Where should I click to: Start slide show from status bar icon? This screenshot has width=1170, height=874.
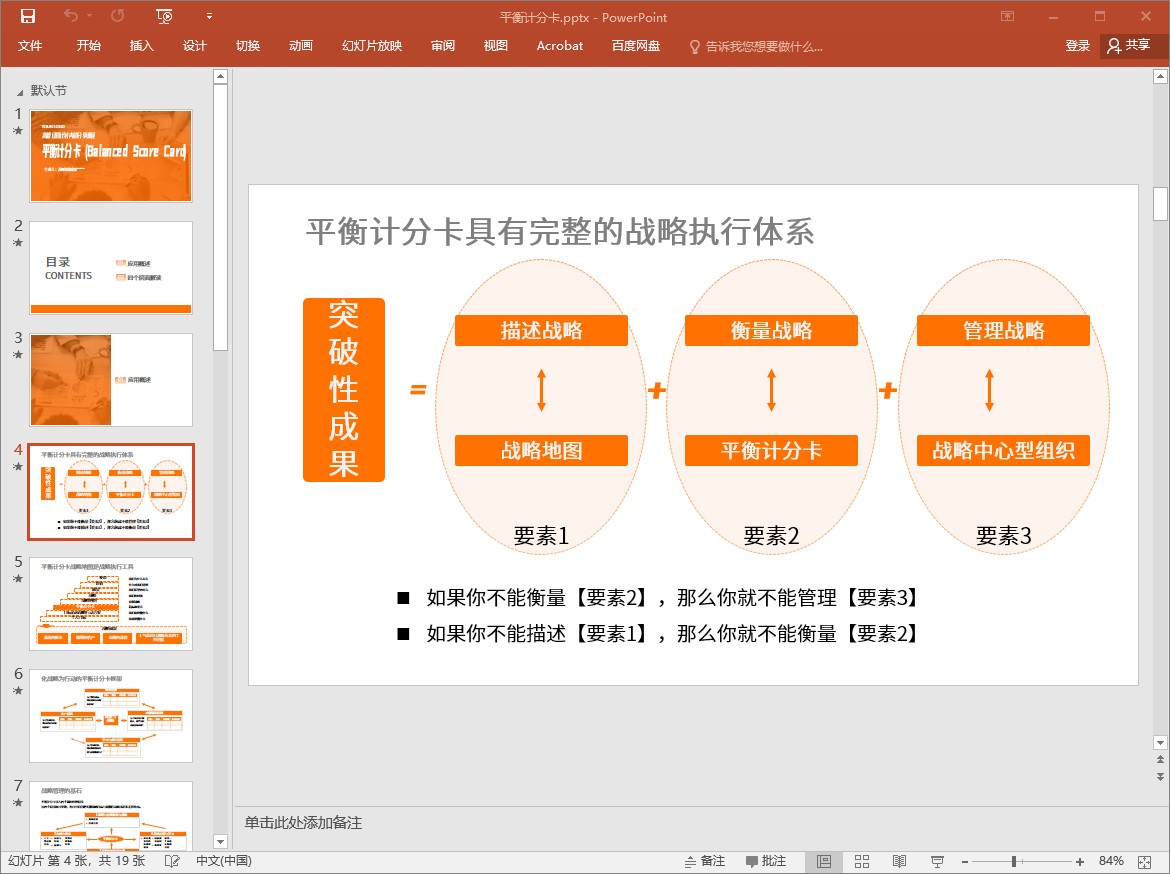point(937,861)
